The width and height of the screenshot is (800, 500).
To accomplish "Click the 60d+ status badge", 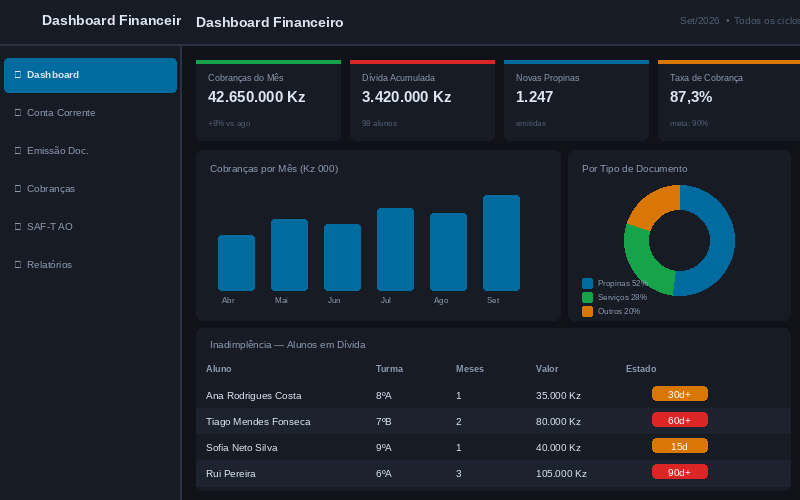I will tap(680, 420).
